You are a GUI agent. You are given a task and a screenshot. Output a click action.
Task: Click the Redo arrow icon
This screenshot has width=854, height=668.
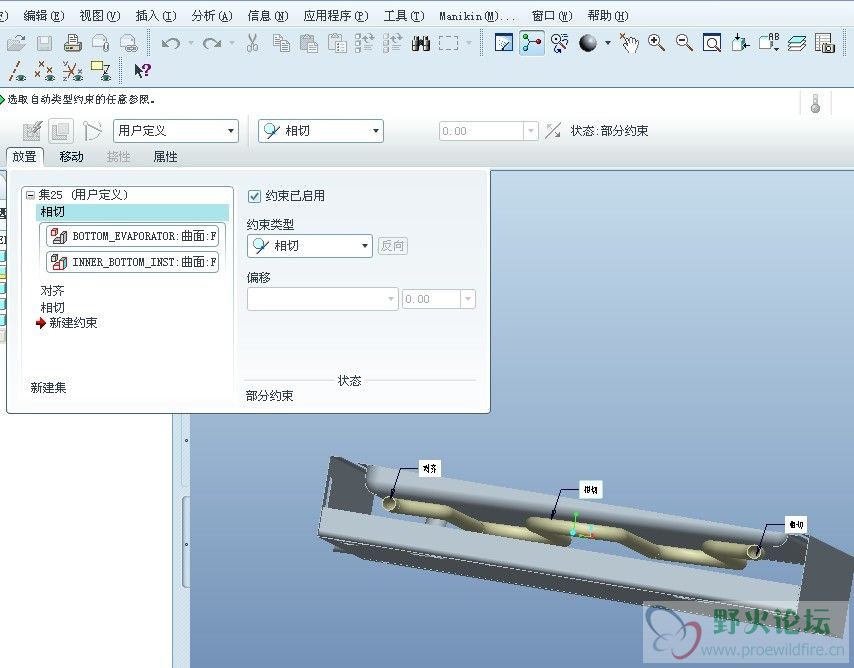pos(211,43)
